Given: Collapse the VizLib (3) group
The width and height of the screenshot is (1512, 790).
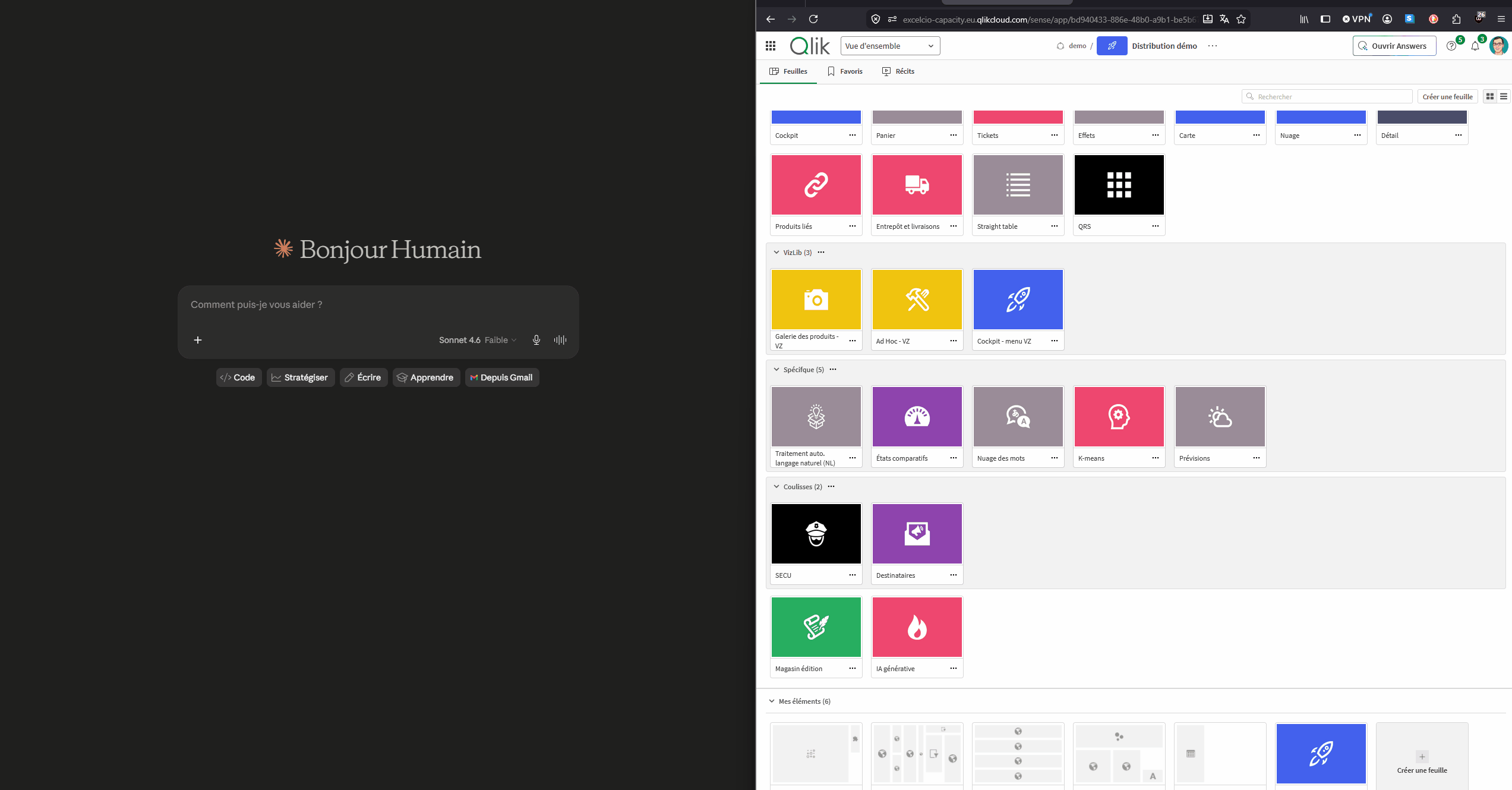Looking at the screenshot, I should 776,252.
